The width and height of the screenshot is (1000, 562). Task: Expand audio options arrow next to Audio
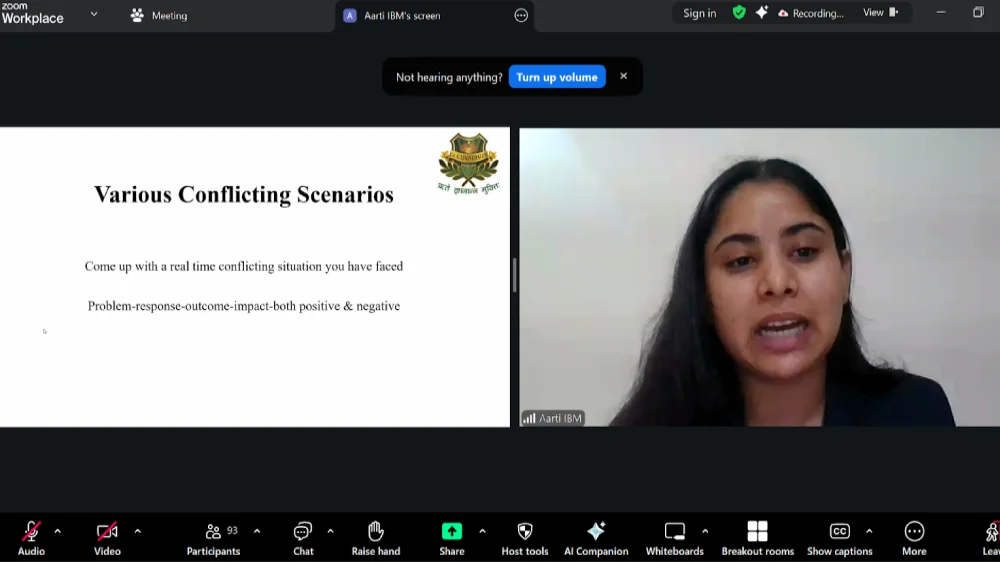pyautogui.click(x=57, y=531)
